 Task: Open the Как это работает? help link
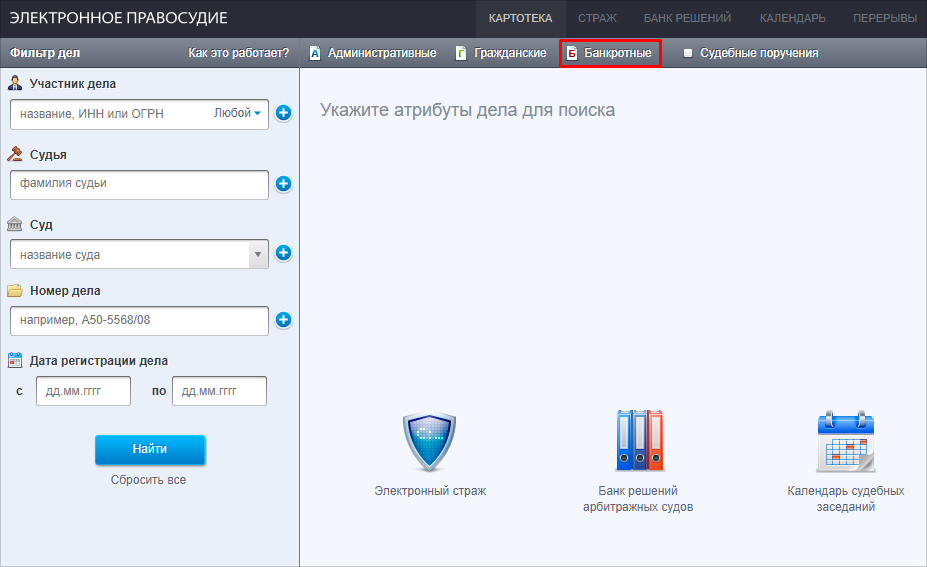238,53
